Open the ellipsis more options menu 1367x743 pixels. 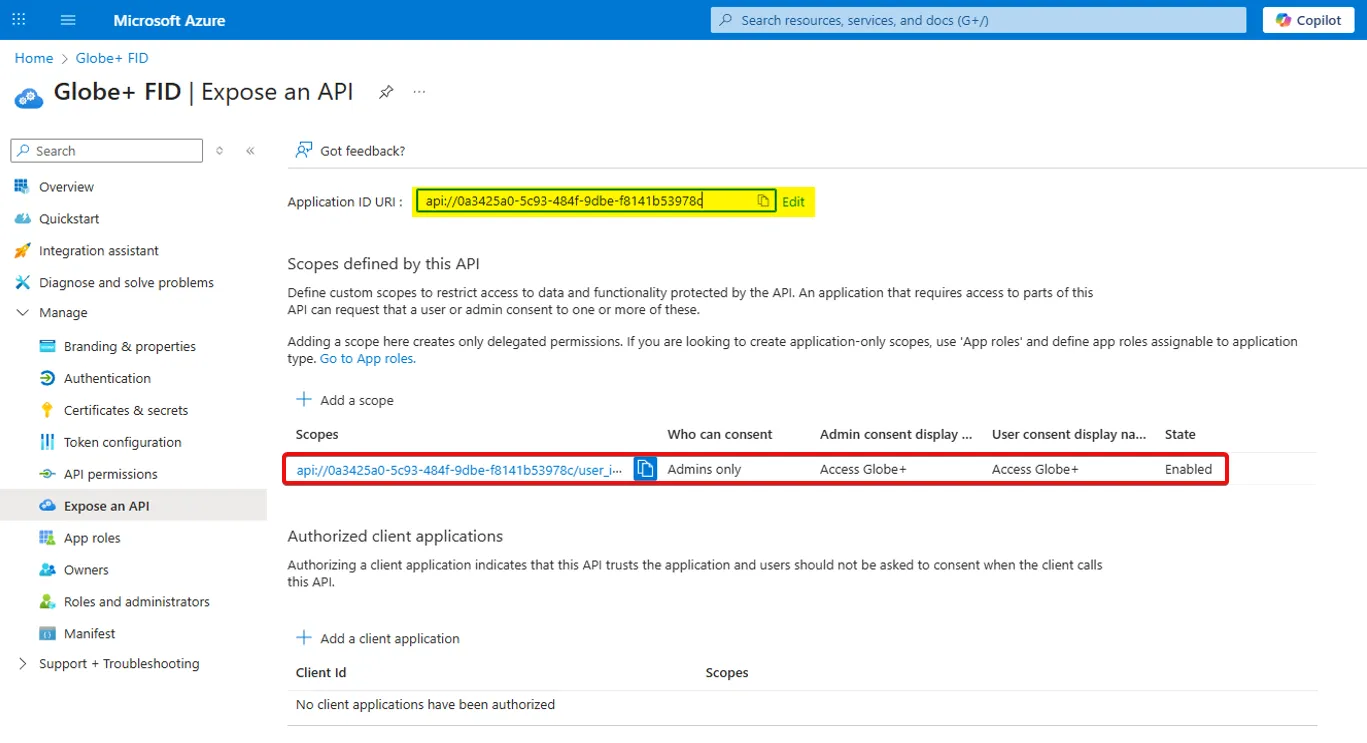click(419, 92)
